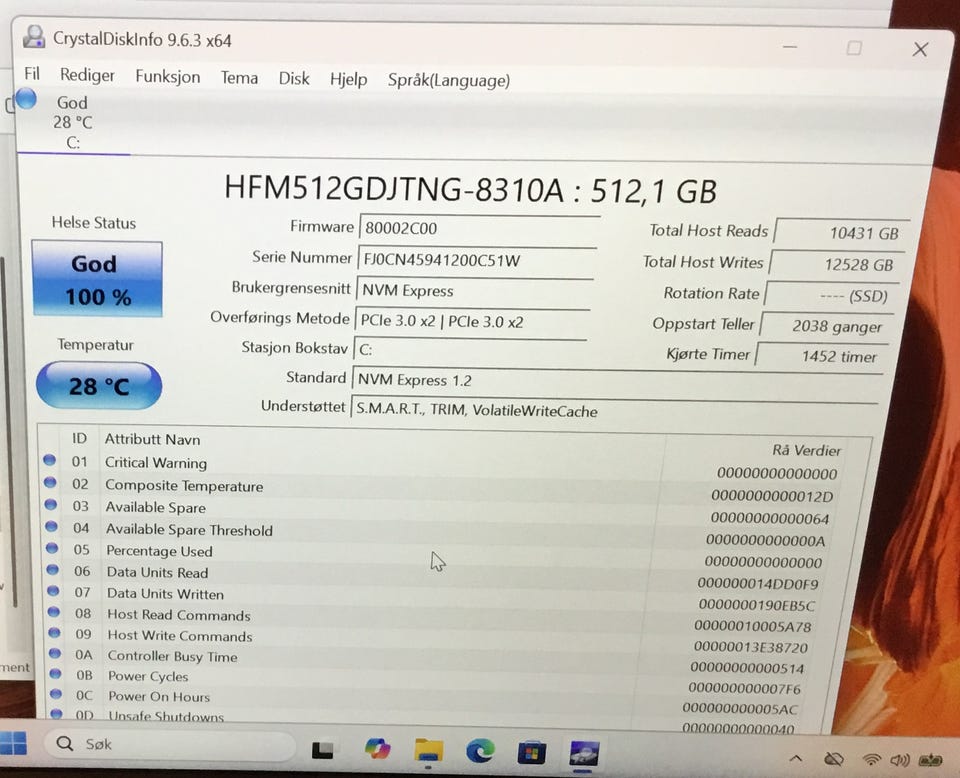The width and height of the screenshot is (960, 778).
Task: Open Microsoft Store from the taskbar
Action: [531, 752]
